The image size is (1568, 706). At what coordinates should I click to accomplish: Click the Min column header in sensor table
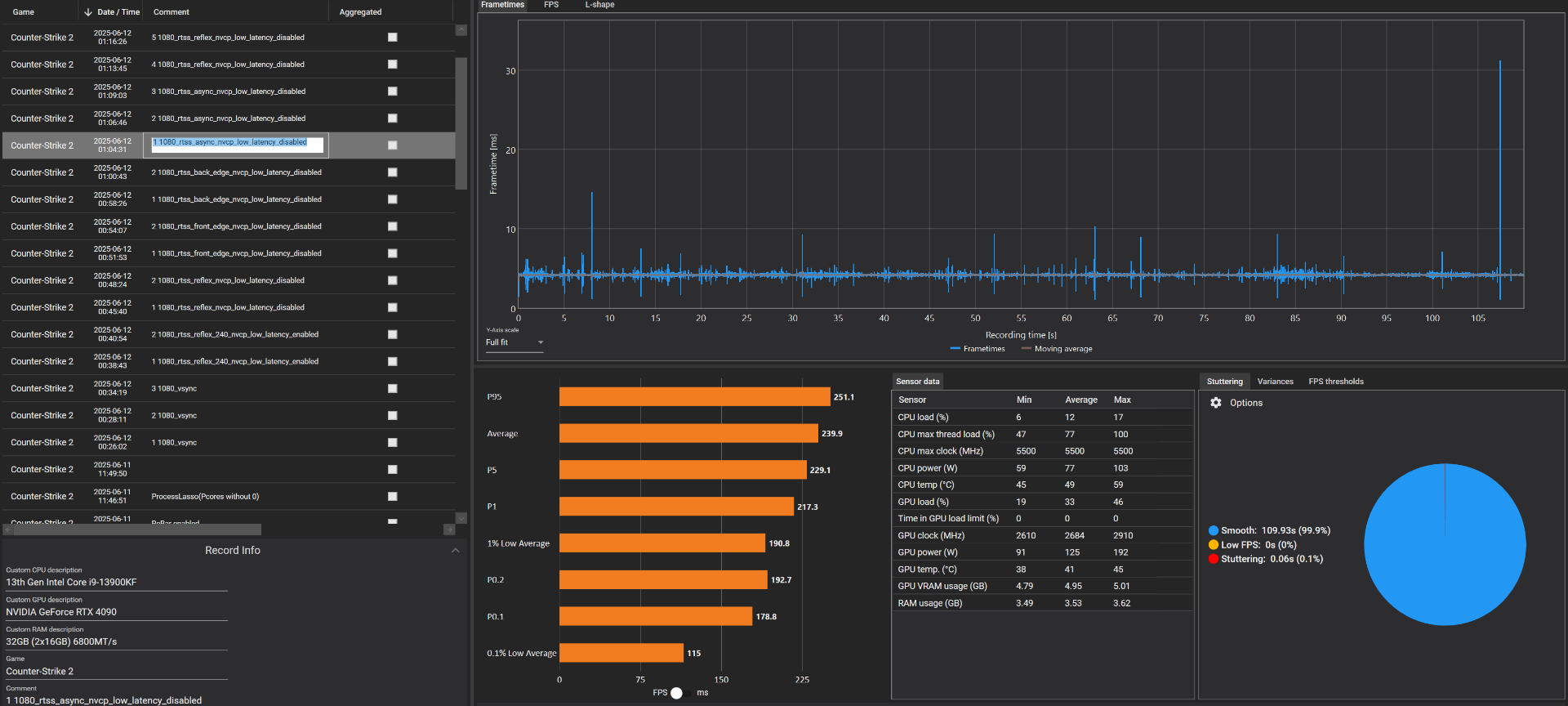[1024, 400]
